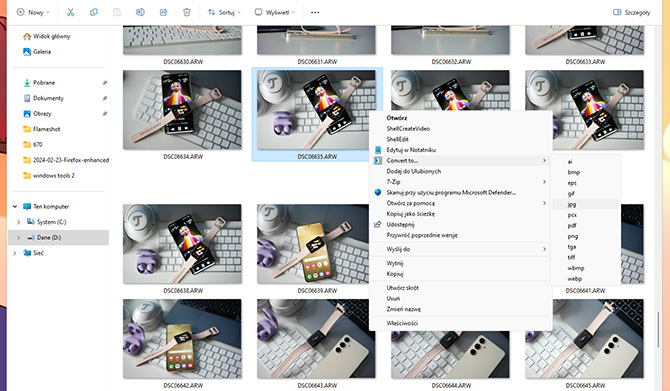Open the Convert to... submenu
This screenshot has width=670, height=391.
coord(461,161)
